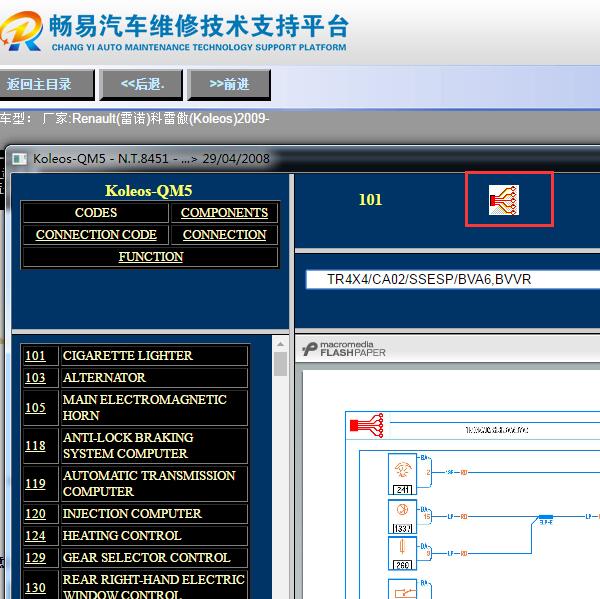Open the CONNECTION tab
600x599 pixels.
[224, 234]
